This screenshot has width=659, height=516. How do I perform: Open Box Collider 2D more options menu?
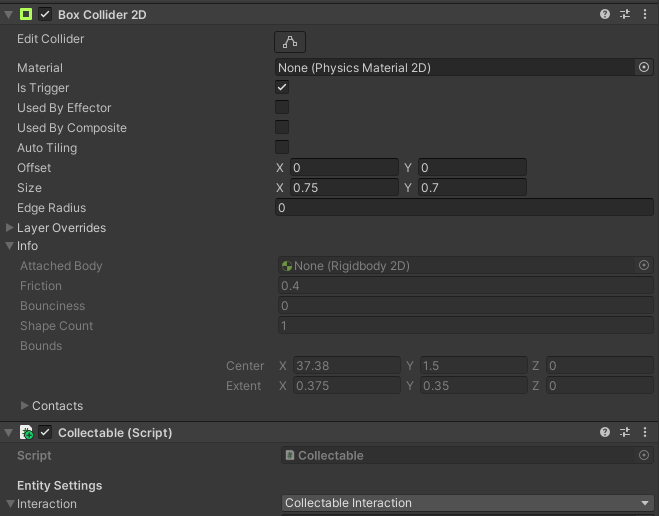[x=645, y=14]
